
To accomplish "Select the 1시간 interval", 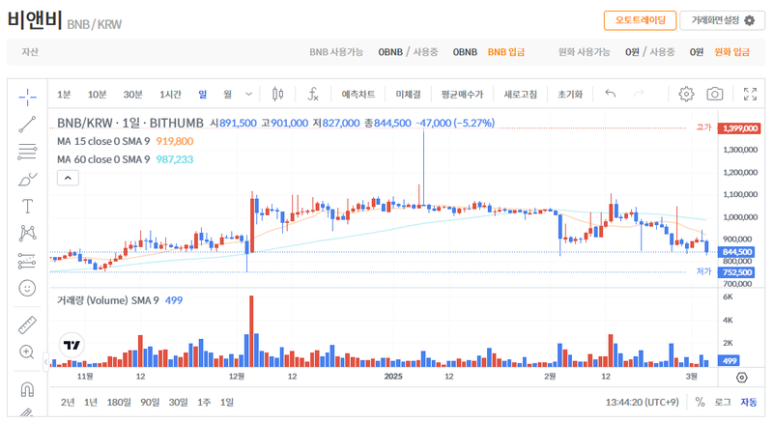I will click(x=171, y=94).
